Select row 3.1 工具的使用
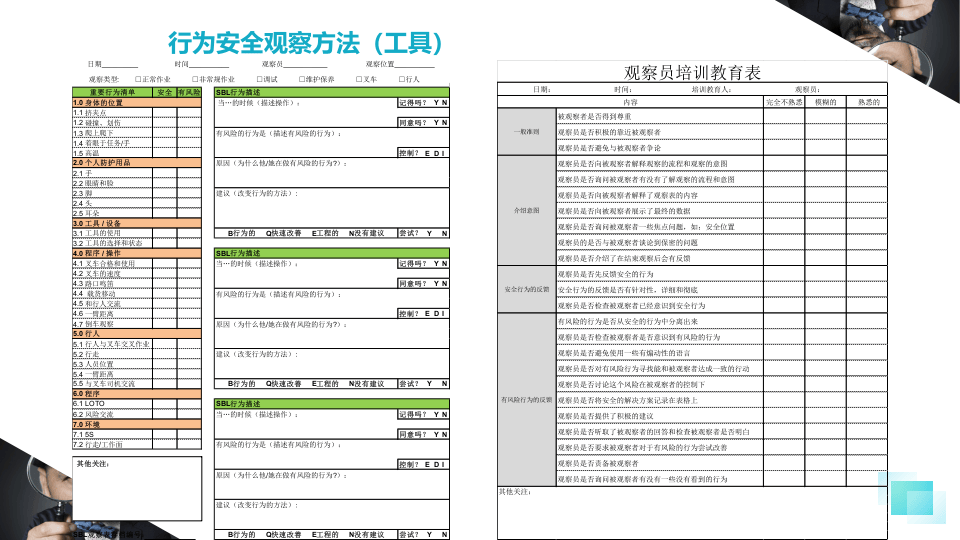960x540 pixels. 137,233
